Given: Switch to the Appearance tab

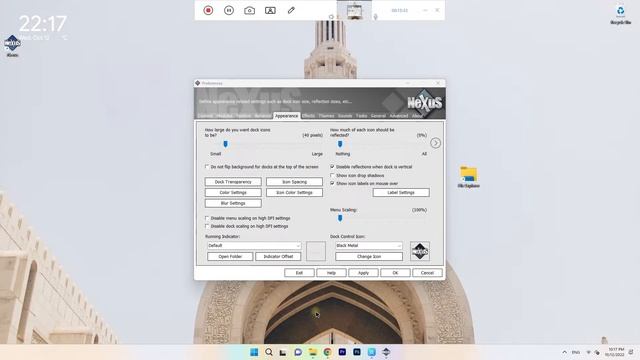Looking at the screenshot, I should pyautogui.click(x=286, y=116).
